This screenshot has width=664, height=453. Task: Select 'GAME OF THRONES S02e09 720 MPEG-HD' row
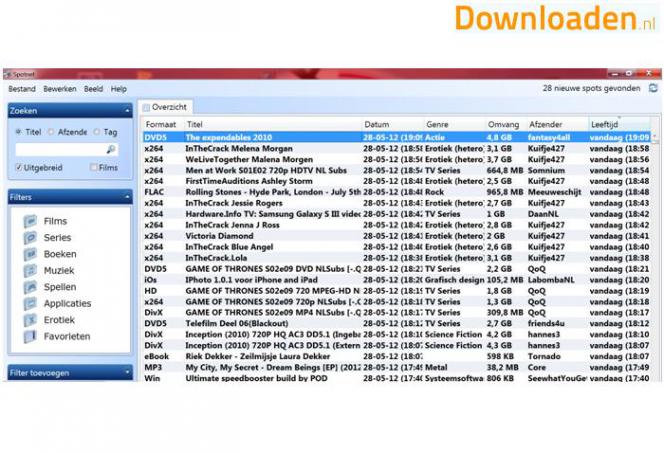click(x=396, y=291)
